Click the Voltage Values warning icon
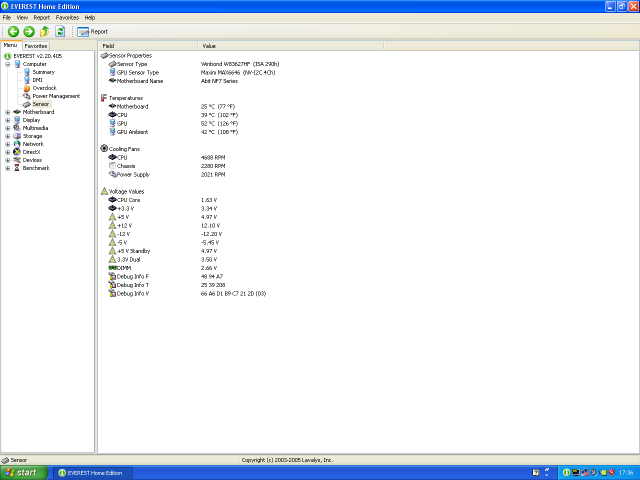Viewport: 640px width, 480px height. 104,191
